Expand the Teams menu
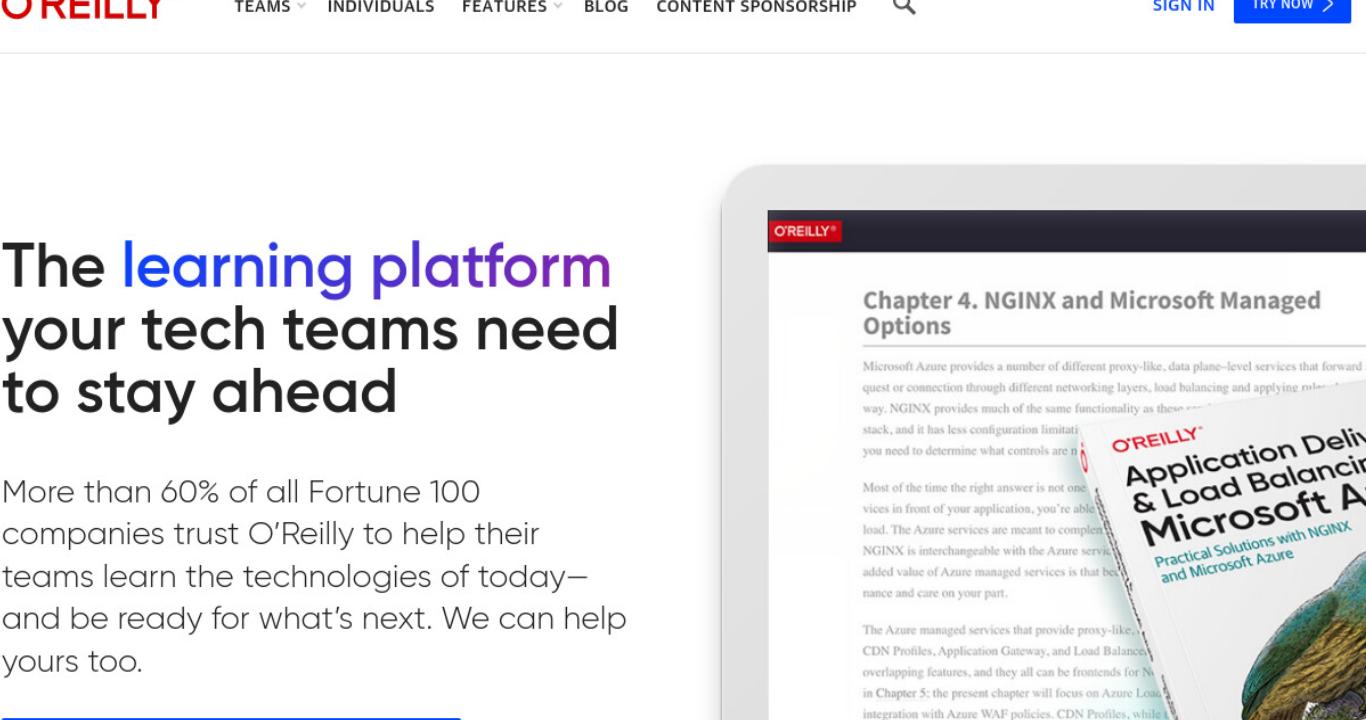The width and height of the screenshot is (1366, 720). pyautogui.click(x=269, y=7)
